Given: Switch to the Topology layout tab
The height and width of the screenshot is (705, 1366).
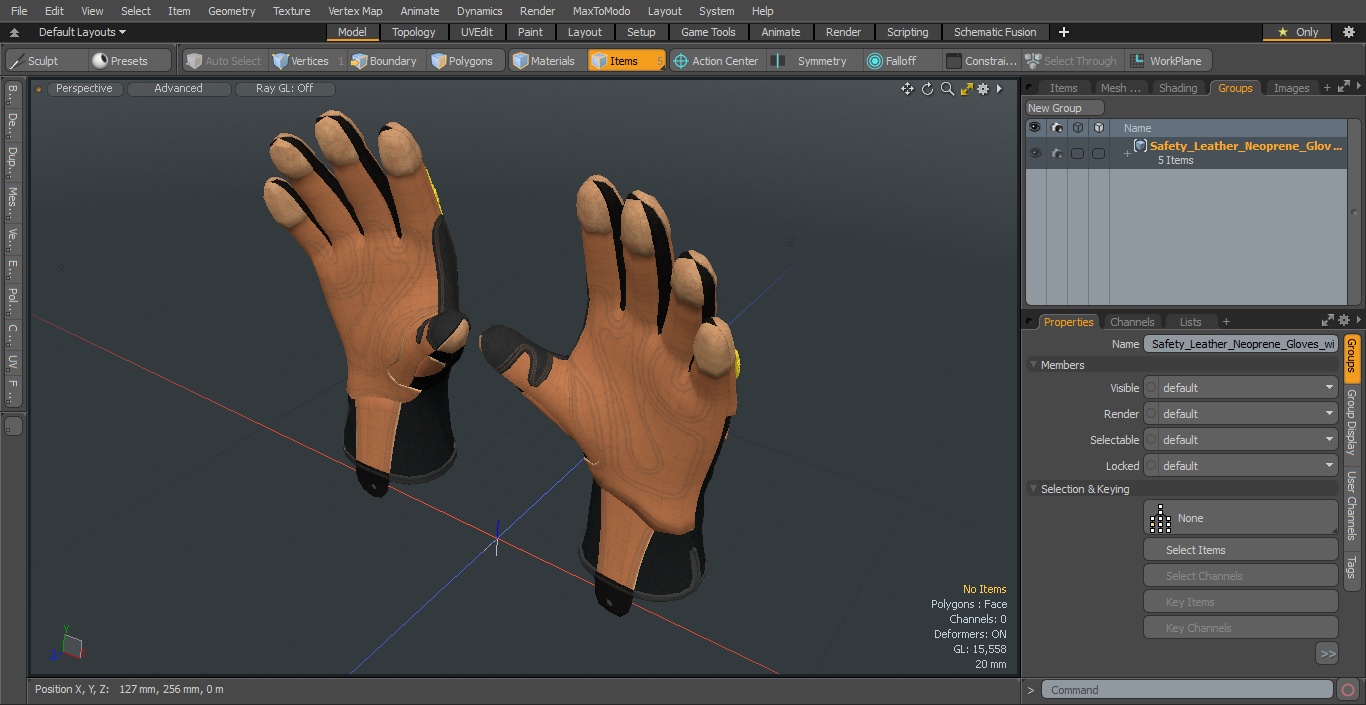Looking at the screenshot, I should click(414, 32).
